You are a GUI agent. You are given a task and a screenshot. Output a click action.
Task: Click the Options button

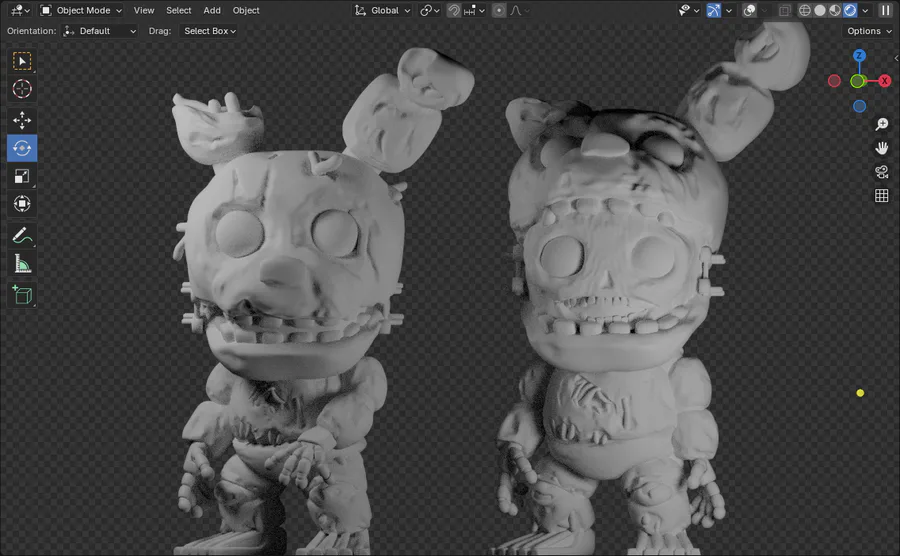click(869, 31)
